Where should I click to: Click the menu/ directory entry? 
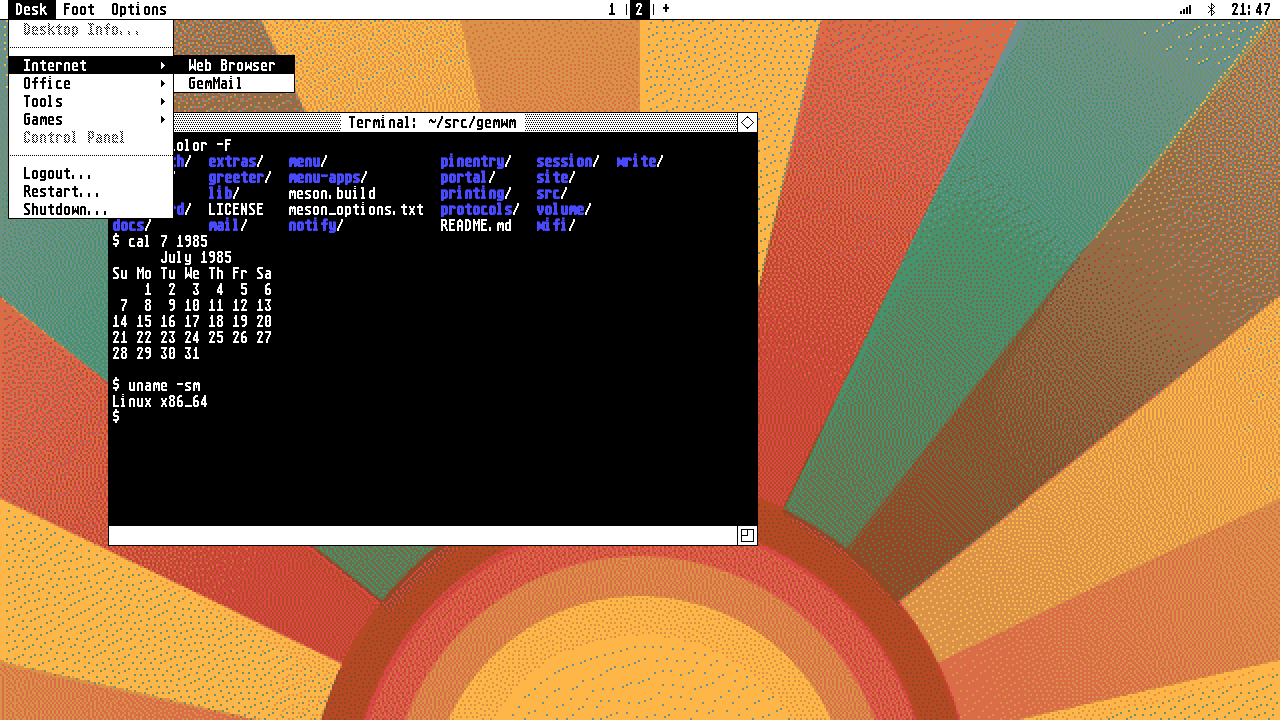(x=308, y=161)
